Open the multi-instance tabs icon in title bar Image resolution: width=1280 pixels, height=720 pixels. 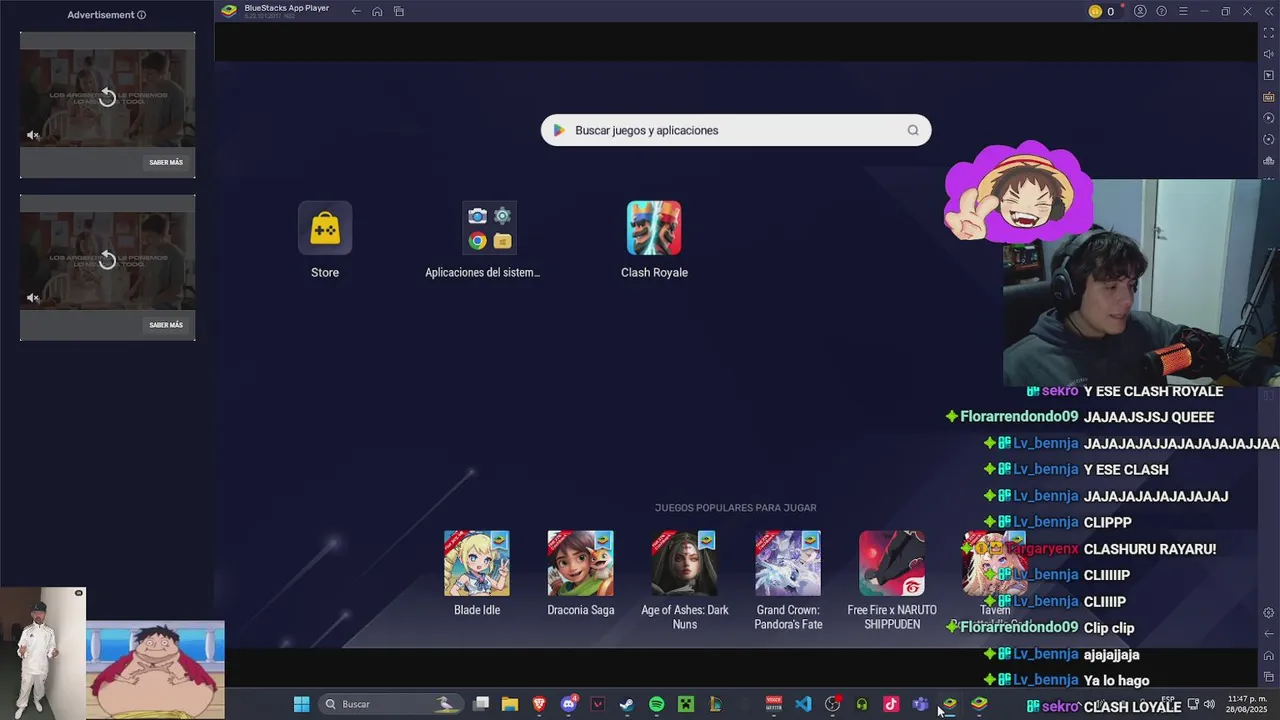tap(399, 11)
